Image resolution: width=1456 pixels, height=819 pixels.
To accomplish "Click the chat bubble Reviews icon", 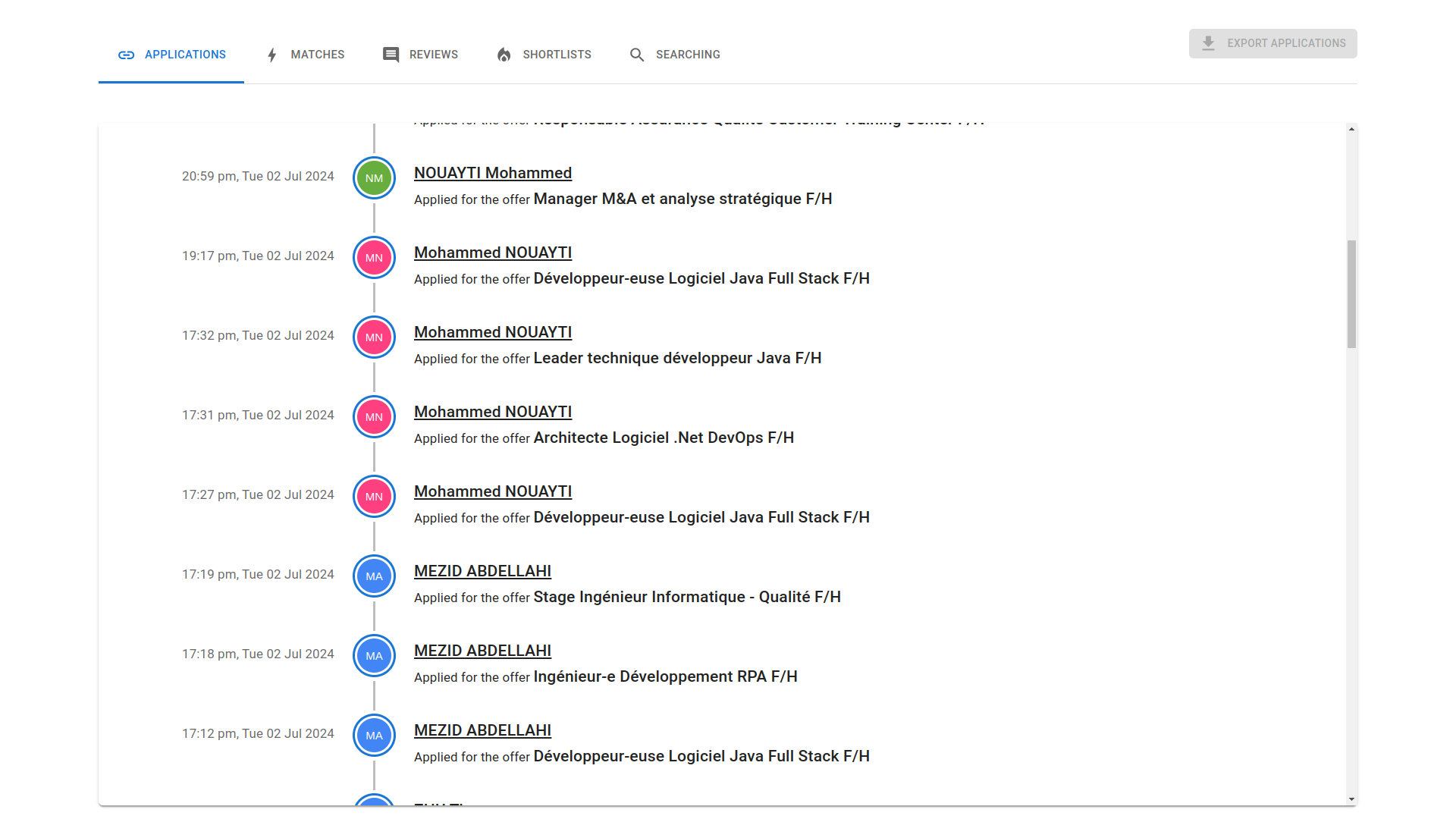I will click(391, 55).
